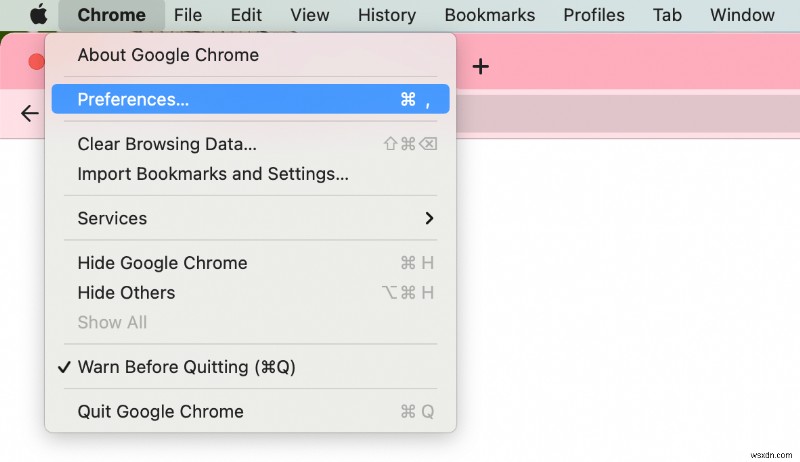Open the Profiles menu
Image resolution: width=800 pixels, height=462 pixels.
click(x=594, y=15)
